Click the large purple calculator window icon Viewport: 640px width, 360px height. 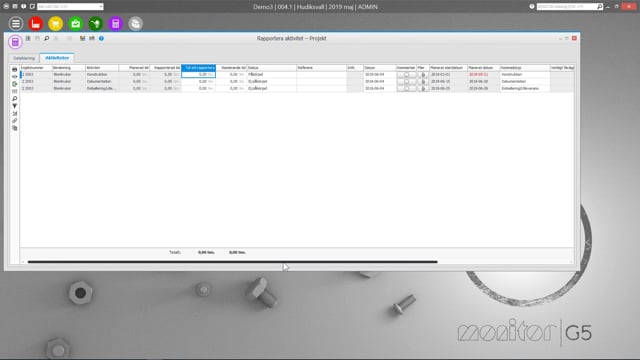pyautogui.click(x=15, y=42)
